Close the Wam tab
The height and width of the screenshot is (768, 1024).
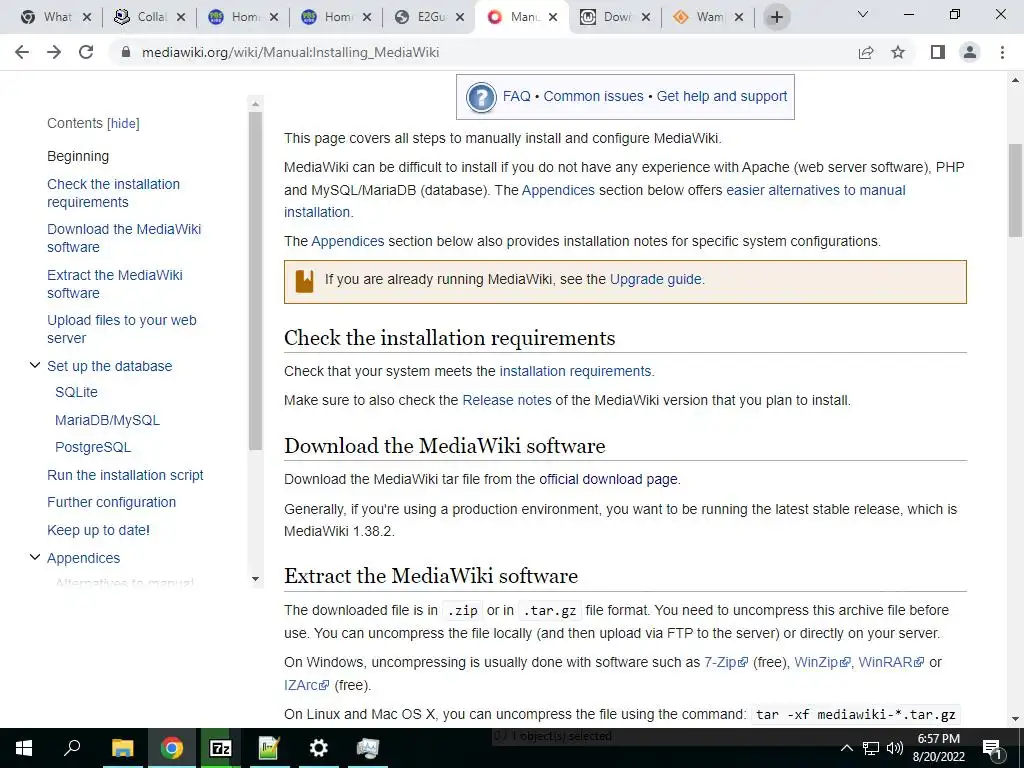coord(739,18)
